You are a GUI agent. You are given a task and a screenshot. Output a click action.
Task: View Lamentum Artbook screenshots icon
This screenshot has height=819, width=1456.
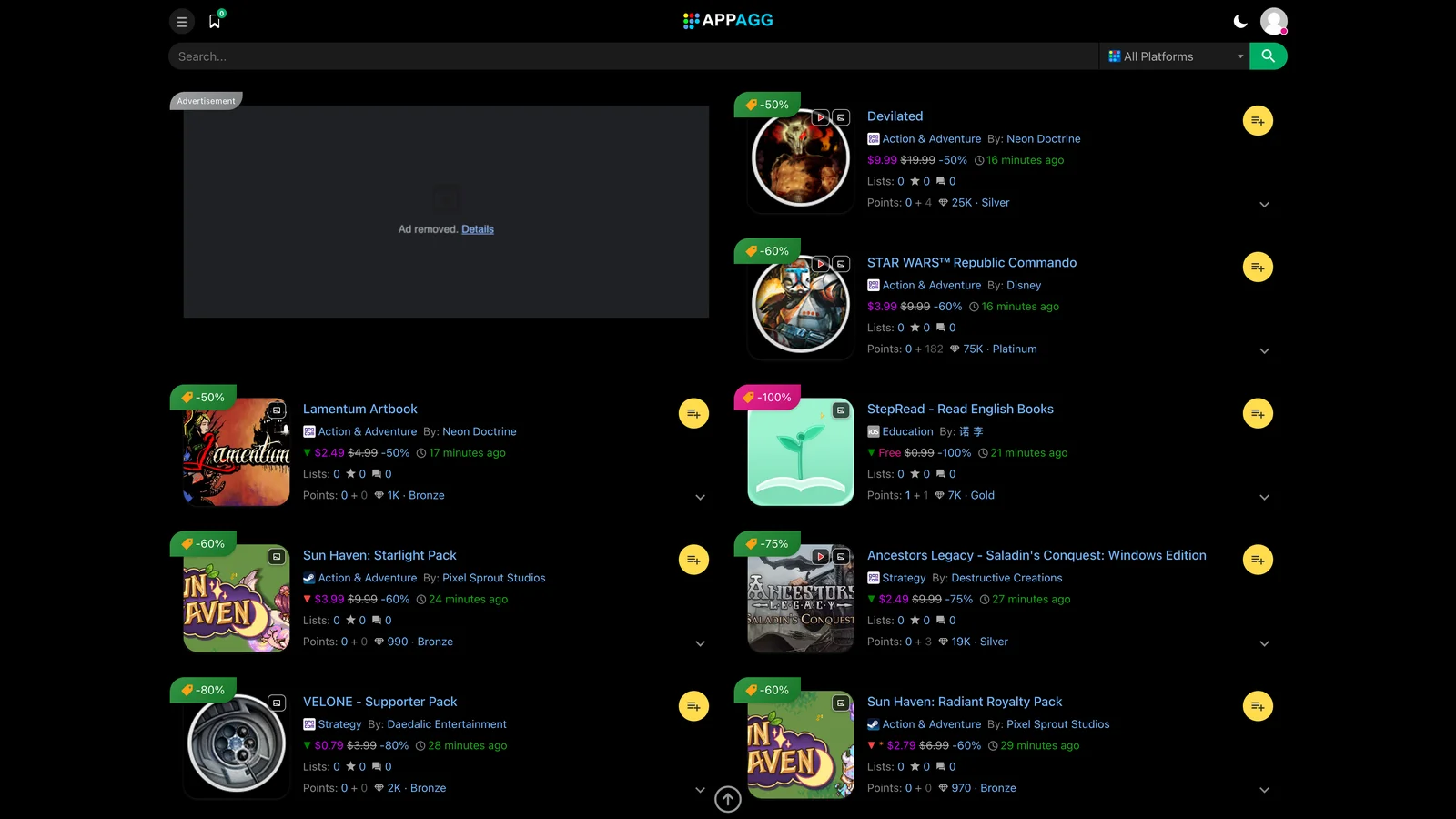278,410
